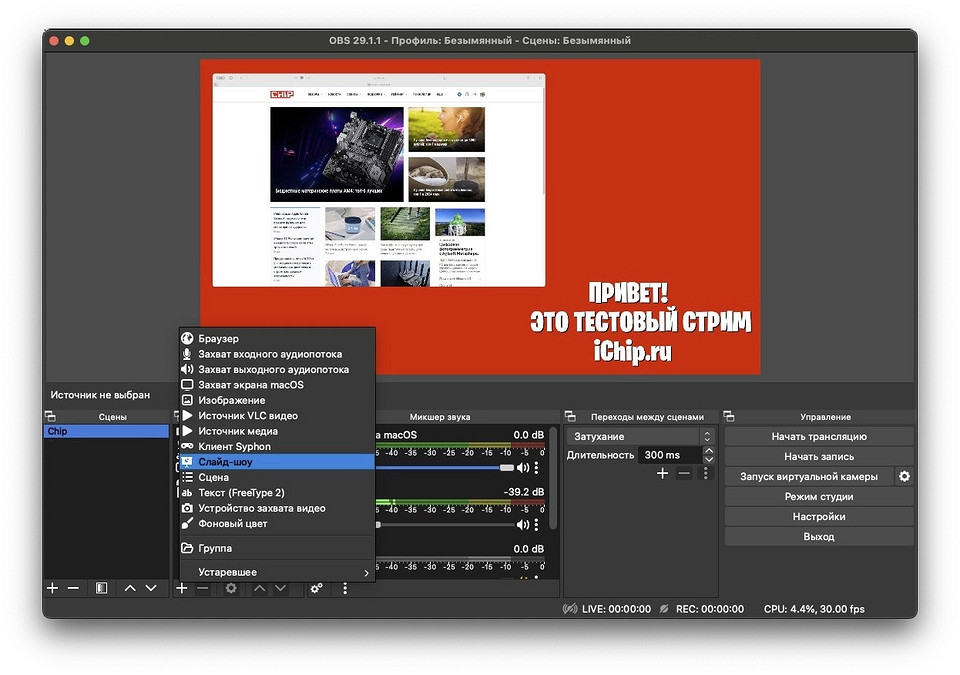Screen dimensions: 960x675
Task: Click the Начать трансляцию button
Action: click(x=818, y=437)
